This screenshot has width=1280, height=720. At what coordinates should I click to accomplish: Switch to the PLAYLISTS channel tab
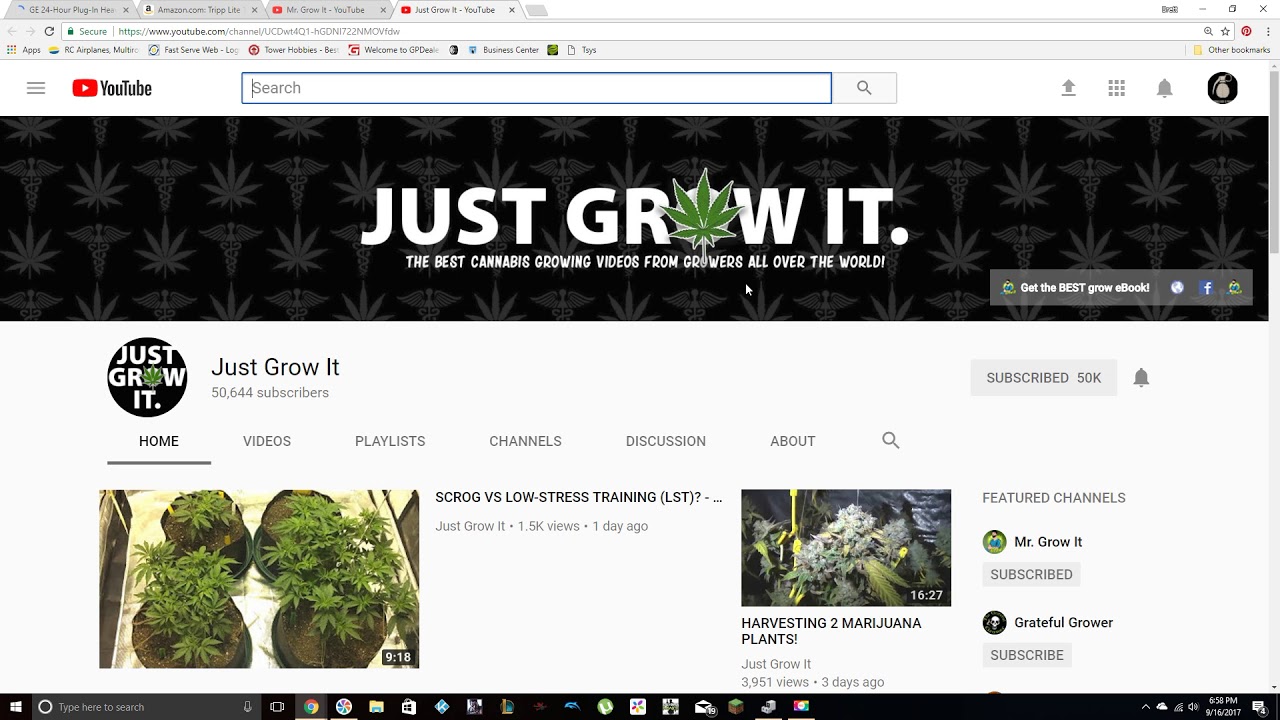click(390, 441)
